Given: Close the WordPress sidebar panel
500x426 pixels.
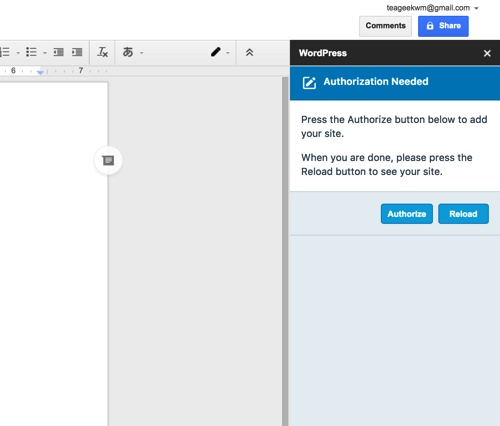Looking at the screenshot, I should pyautogui.click(x=487, y=53).
